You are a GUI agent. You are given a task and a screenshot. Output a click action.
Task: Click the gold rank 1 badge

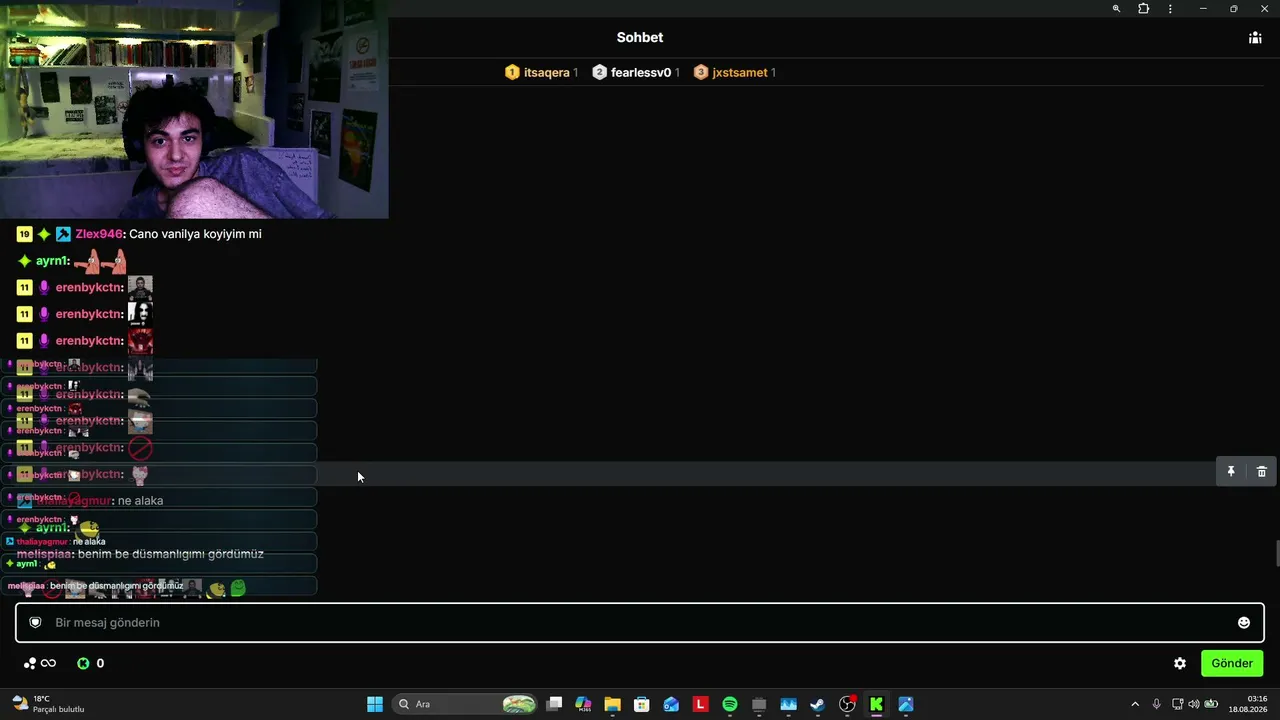pos(512,72)
